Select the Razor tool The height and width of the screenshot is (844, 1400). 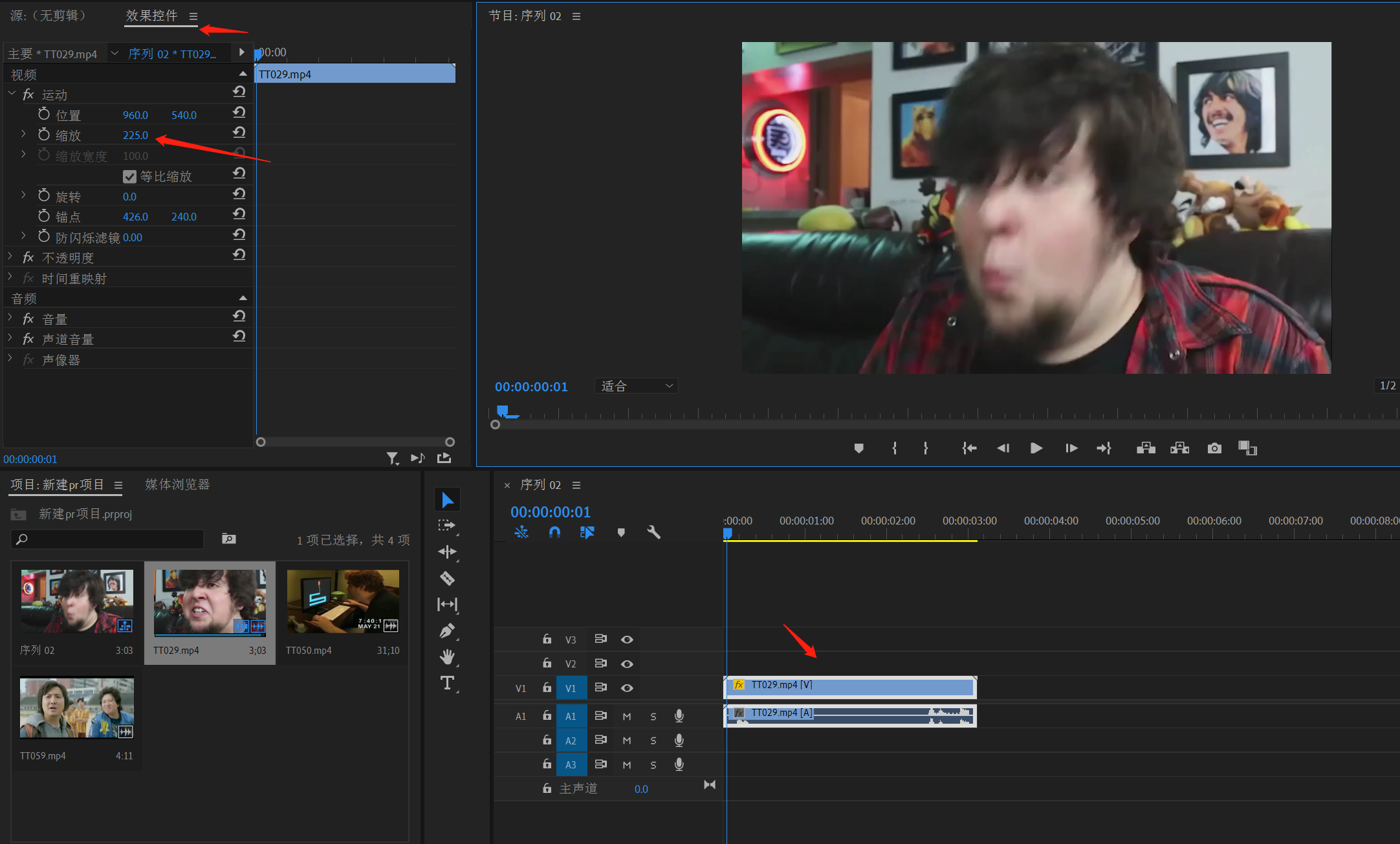(447, 578)
